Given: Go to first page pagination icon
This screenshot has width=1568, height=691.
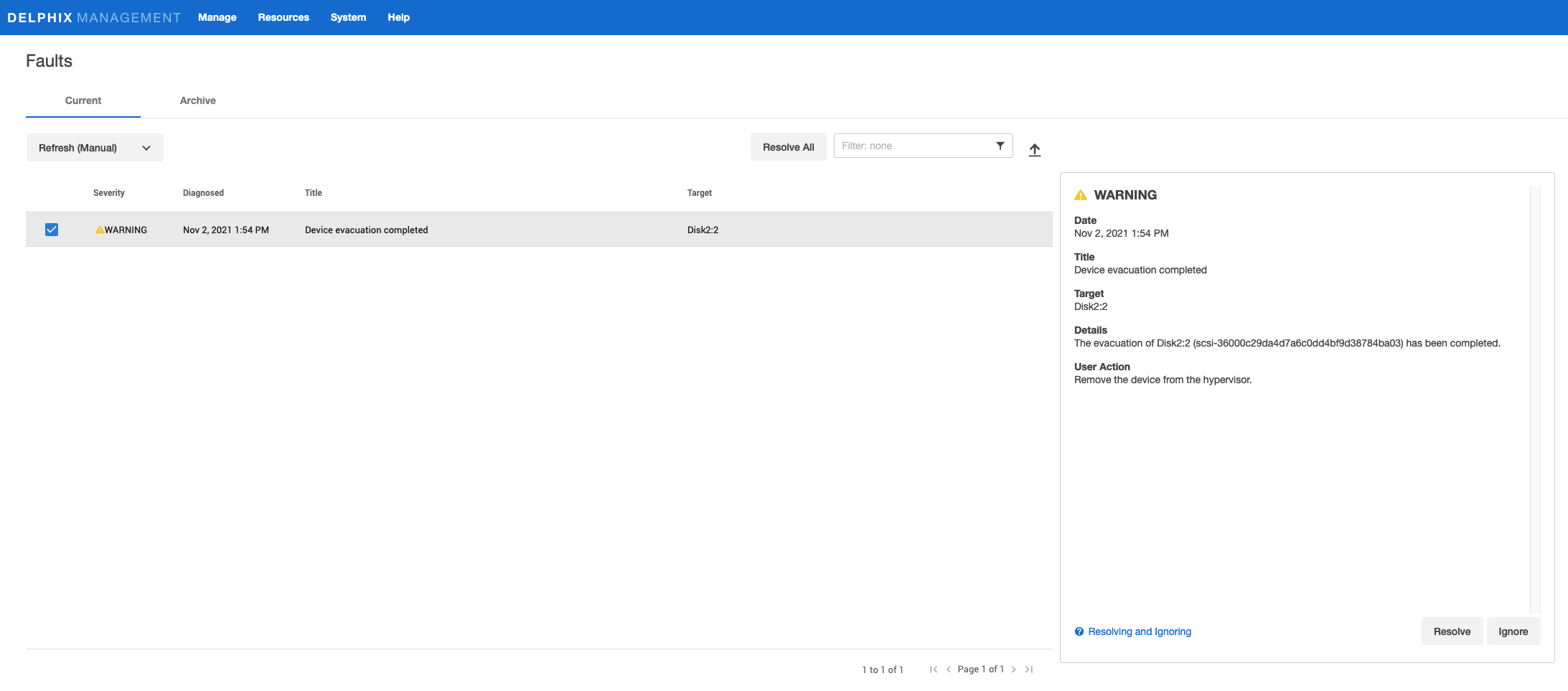Looking at the screenshot, I should [933, 669].
